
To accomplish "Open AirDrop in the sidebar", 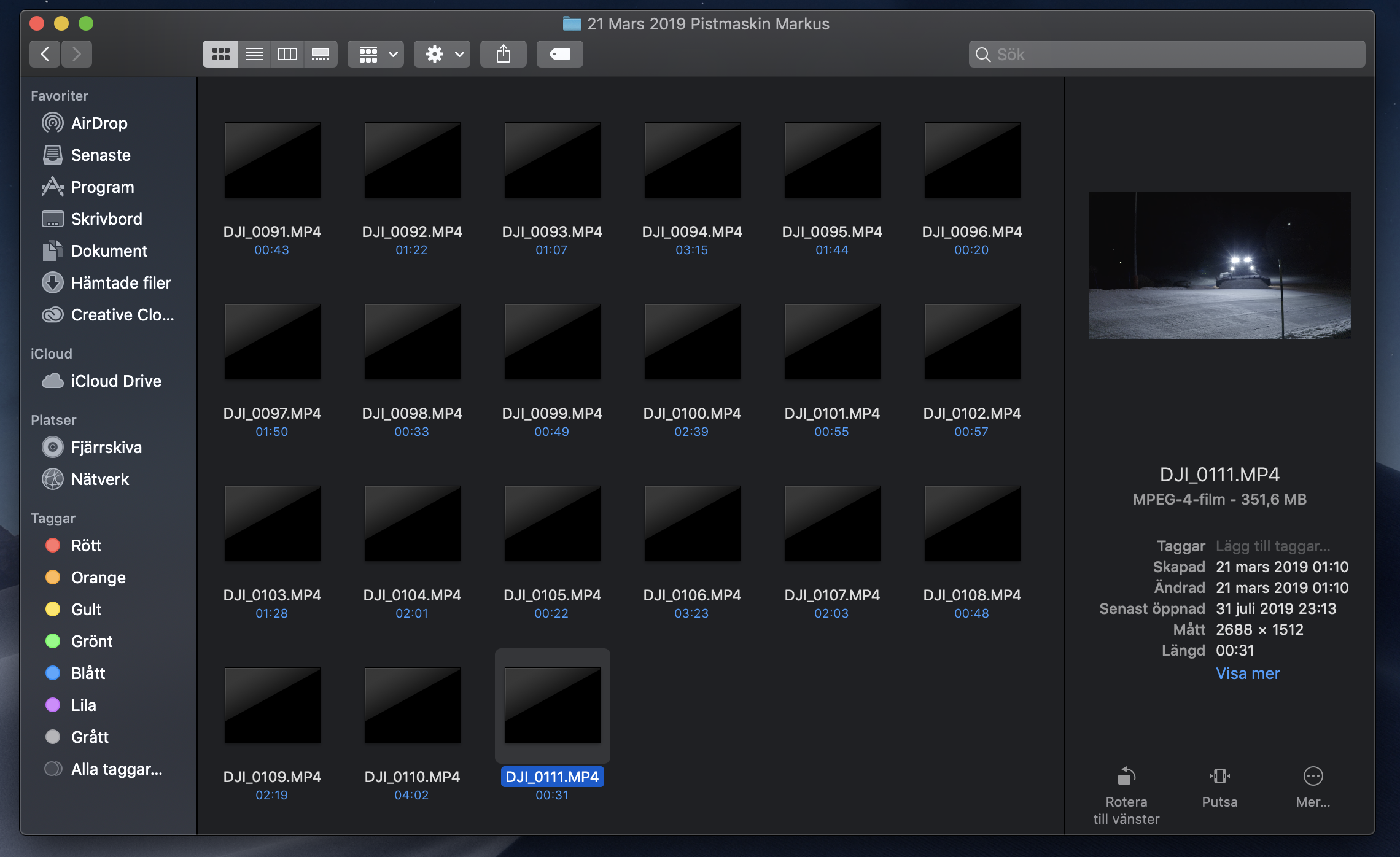I will pos(99,123).
